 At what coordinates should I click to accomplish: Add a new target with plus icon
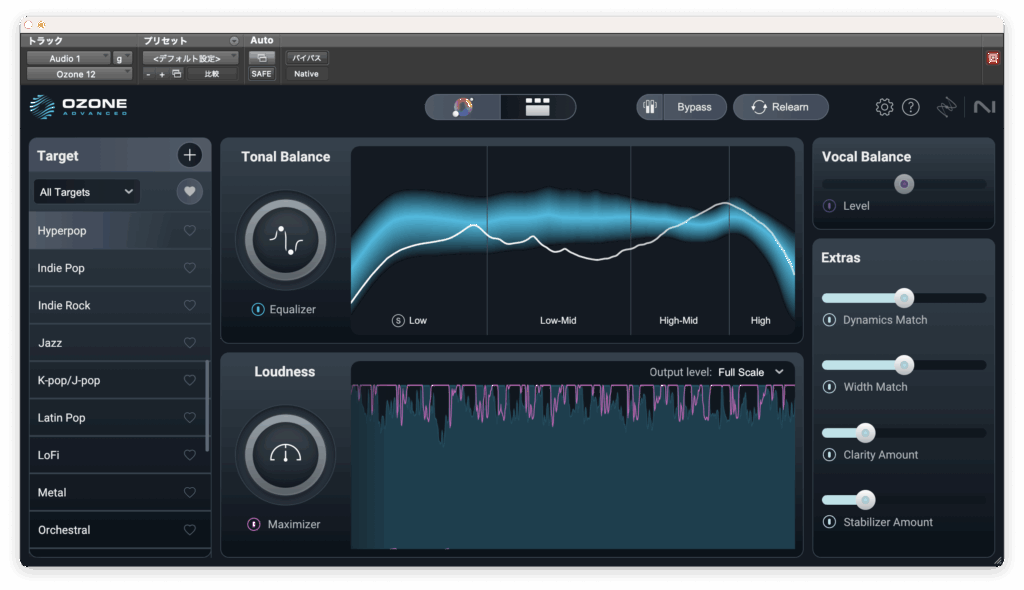coord(189,155)
